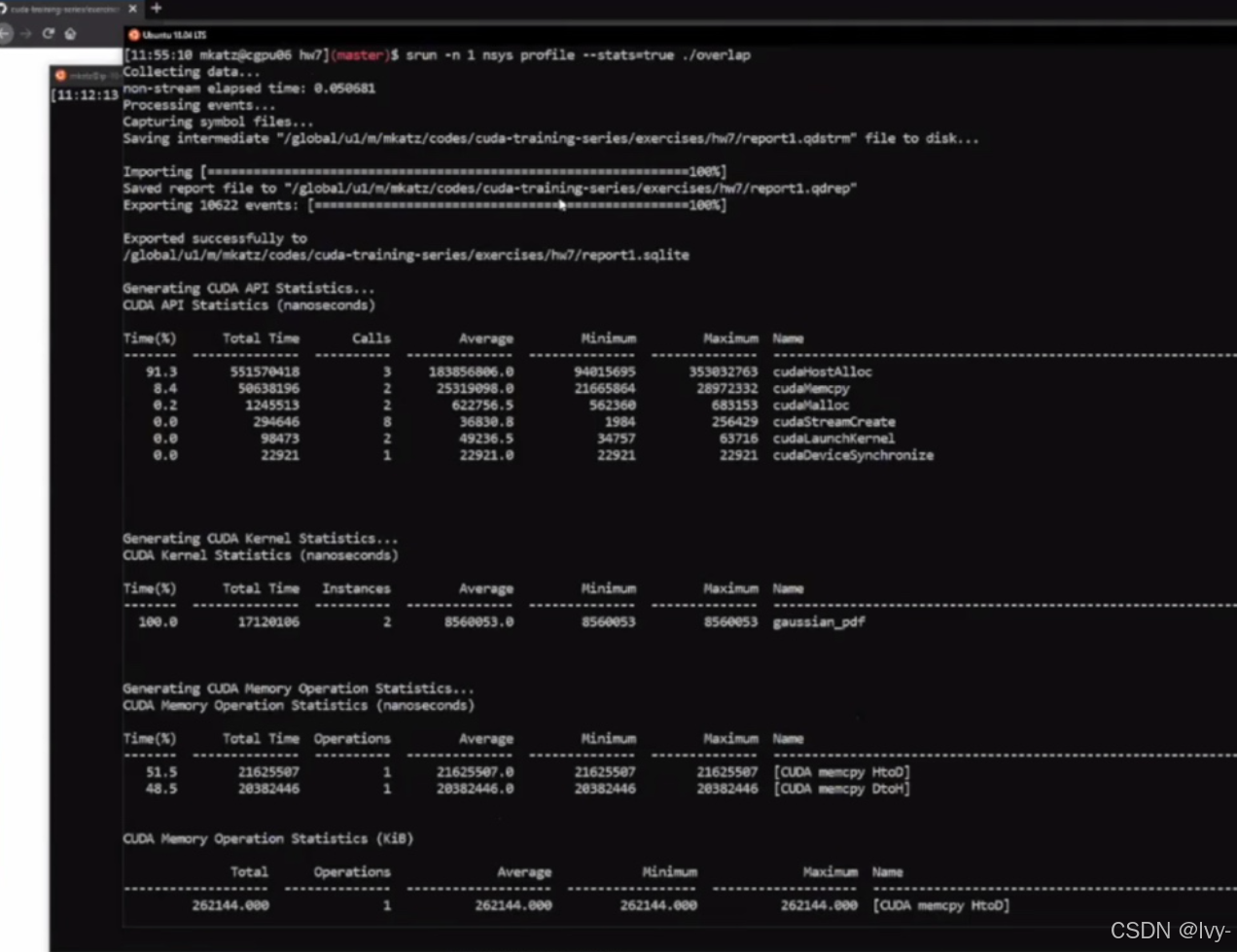
Task: Click the kernel average 8560053.0
Action: 479,621
